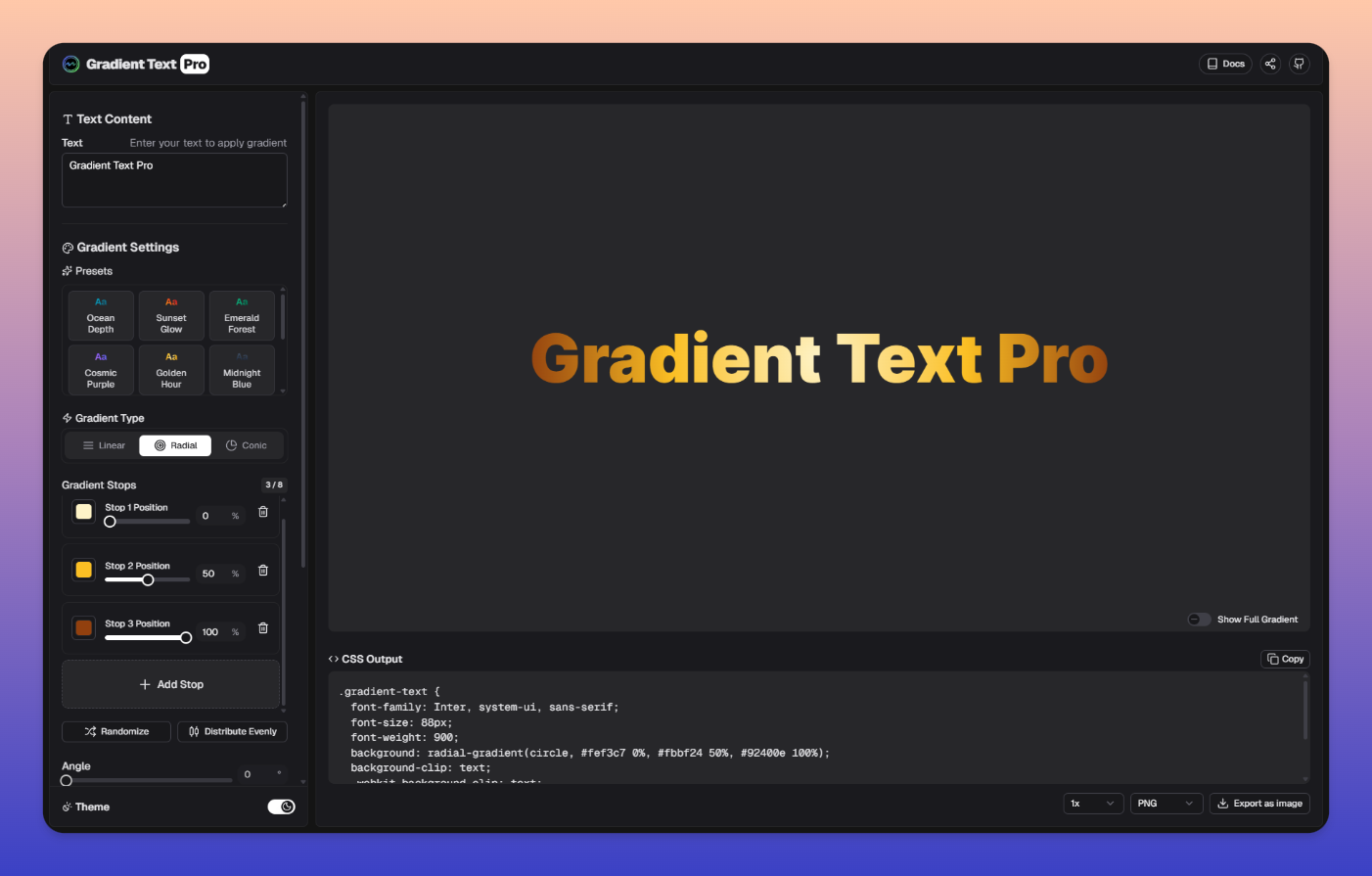Viewport: 1372px width, 876px height.
Task: Toggle the Theme dark mode switch
Action: pyautogui.click(x=281, y=807)
